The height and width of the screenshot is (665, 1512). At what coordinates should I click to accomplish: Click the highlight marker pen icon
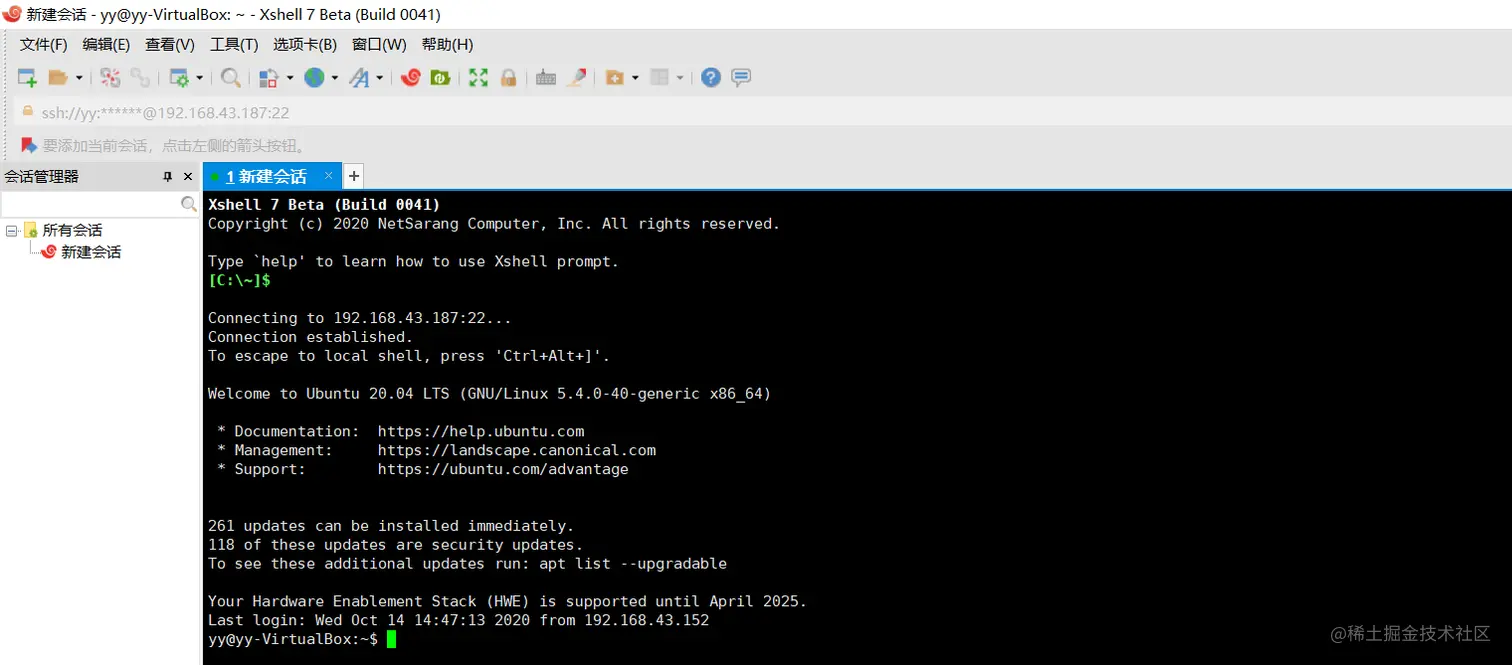576,77
